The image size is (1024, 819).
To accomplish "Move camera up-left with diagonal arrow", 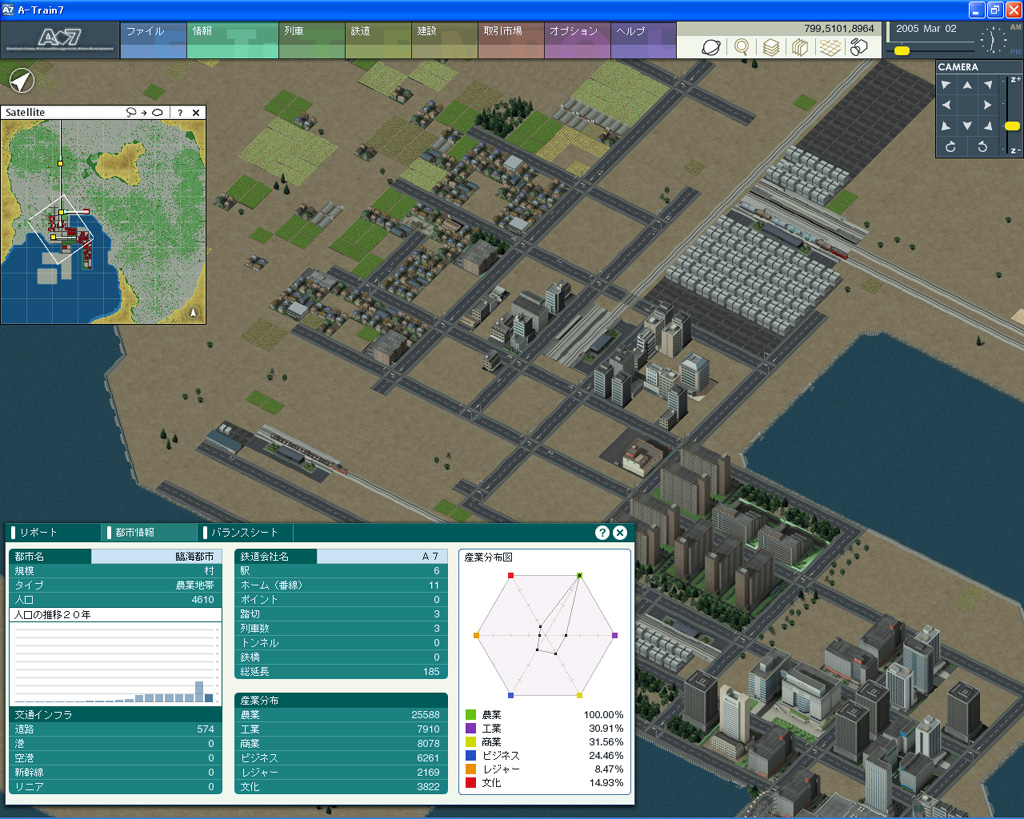I will [946, 85].
